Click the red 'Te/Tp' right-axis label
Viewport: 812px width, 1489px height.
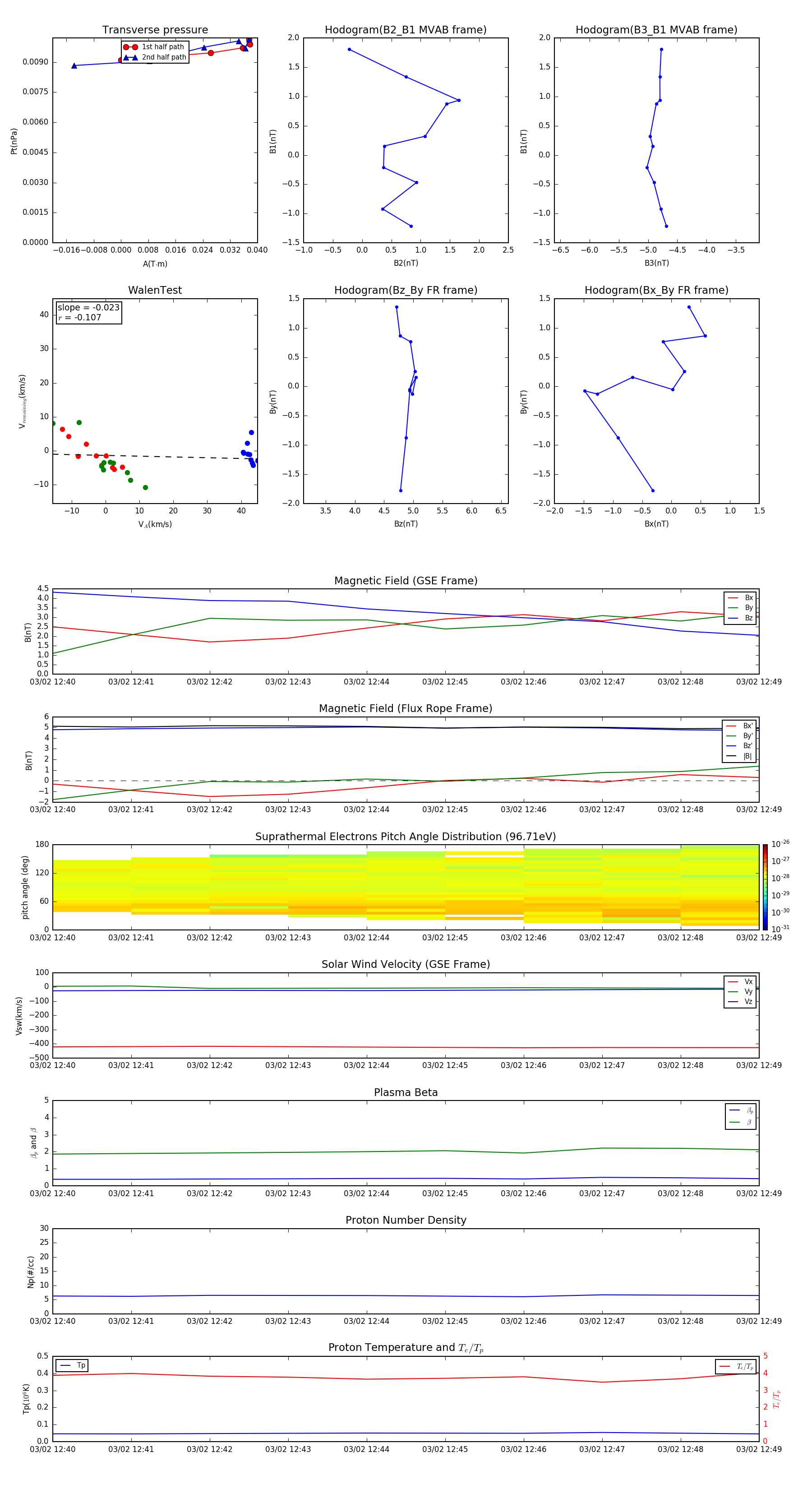click(x=777, y=1399)
